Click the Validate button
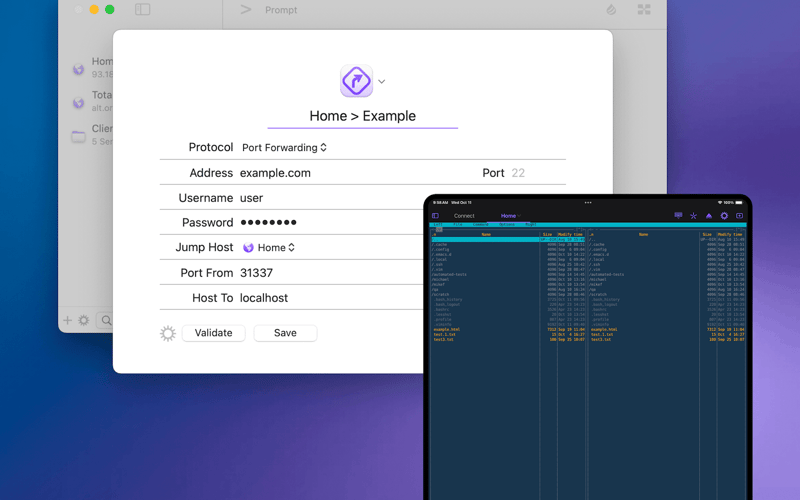The image size is (800, 500). click(213, 333)
